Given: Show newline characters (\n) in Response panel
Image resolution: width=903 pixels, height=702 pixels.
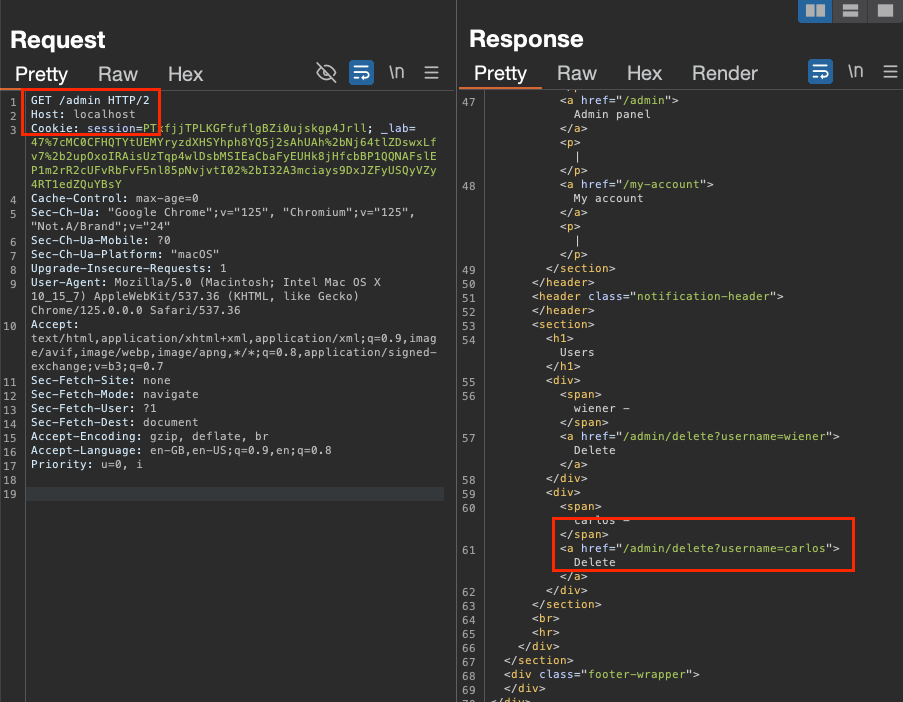Looking at the screenshot, I should pyautogui.click(x=856, y=72).
